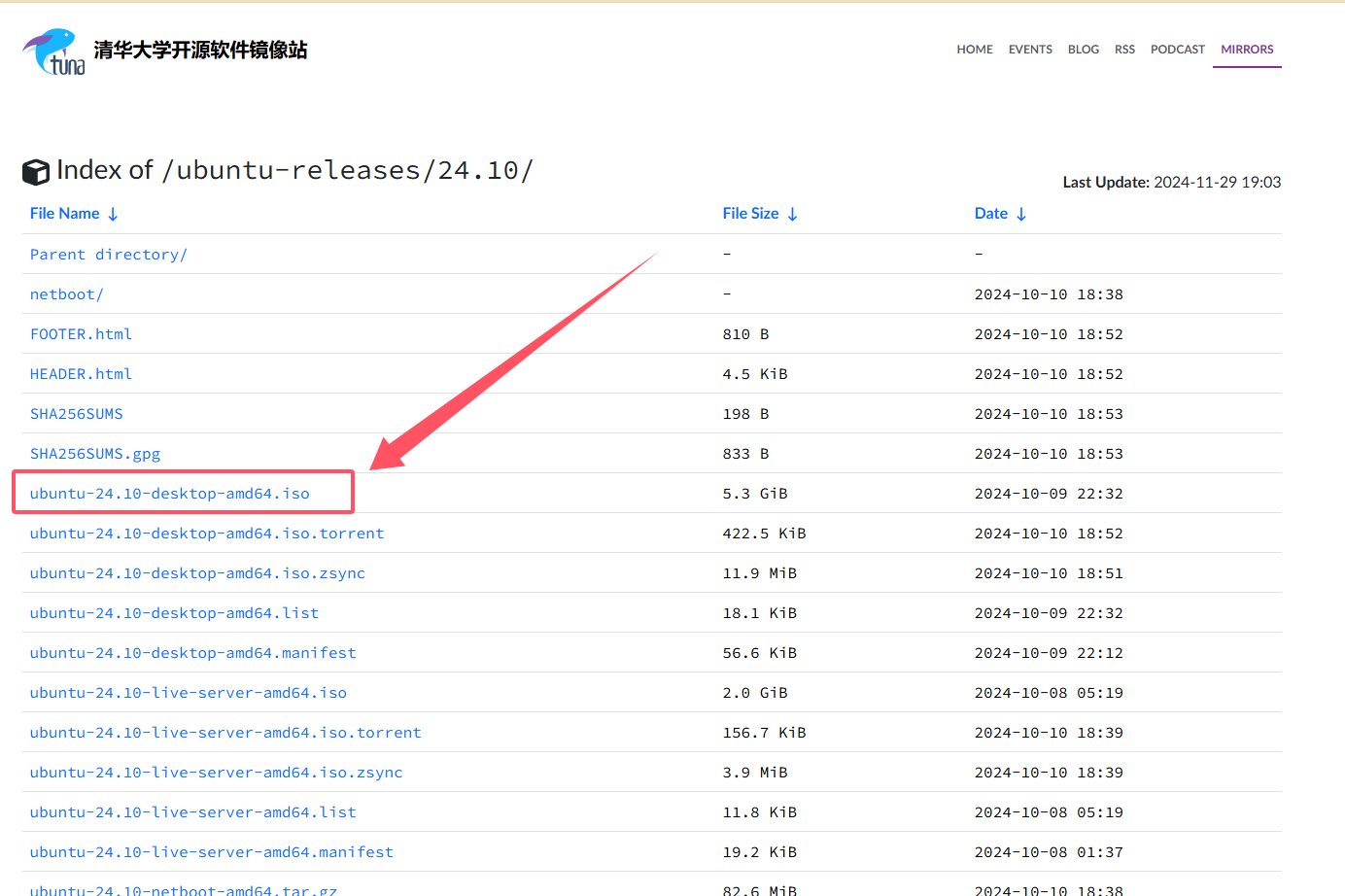Screen dimensions: 1345x896
Task: Go to the EVENTS page
Action: pyautogui.click(x=1030, y=50)
